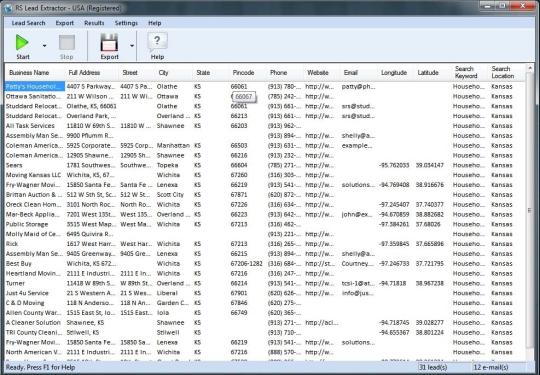Screen dimensions: 540x375
Task: Click the 31 lead(s) status bar entry
Action: click(x=433, y=367)
